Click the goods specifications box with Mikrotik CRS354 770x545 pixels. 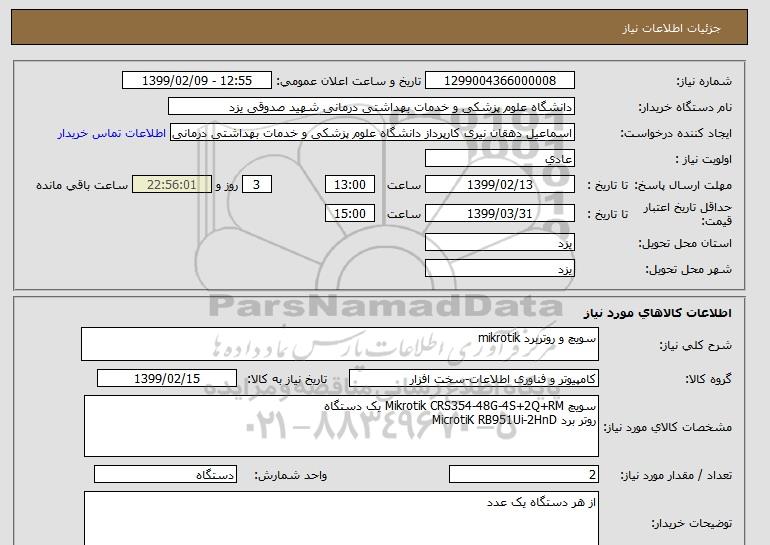coord(341,426)
